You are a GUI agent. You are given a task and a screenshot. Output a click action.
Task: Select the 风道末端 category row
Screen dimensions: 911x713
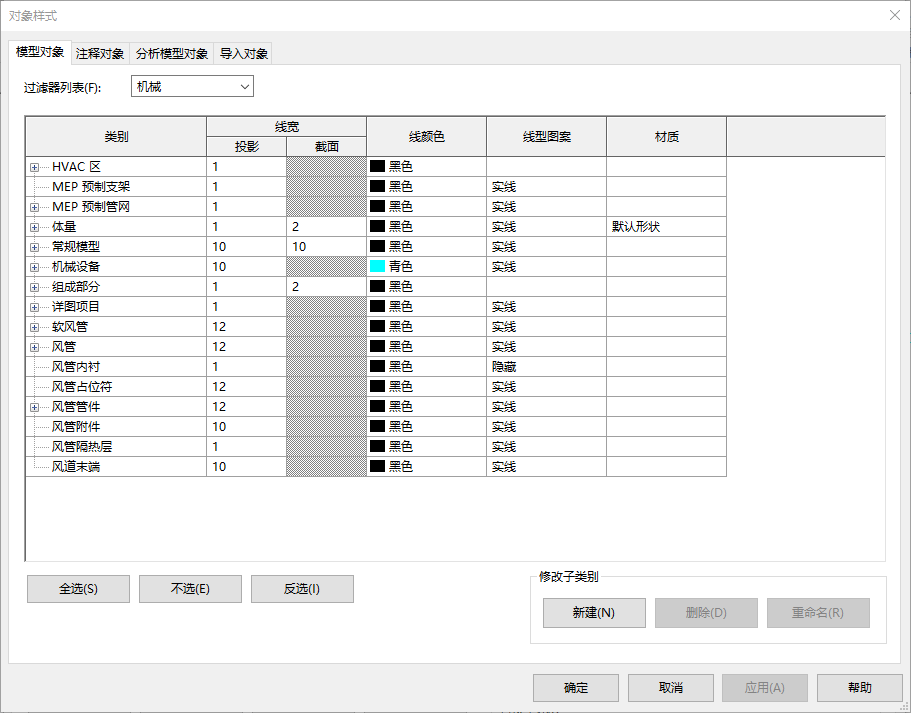tap(376, 467)
